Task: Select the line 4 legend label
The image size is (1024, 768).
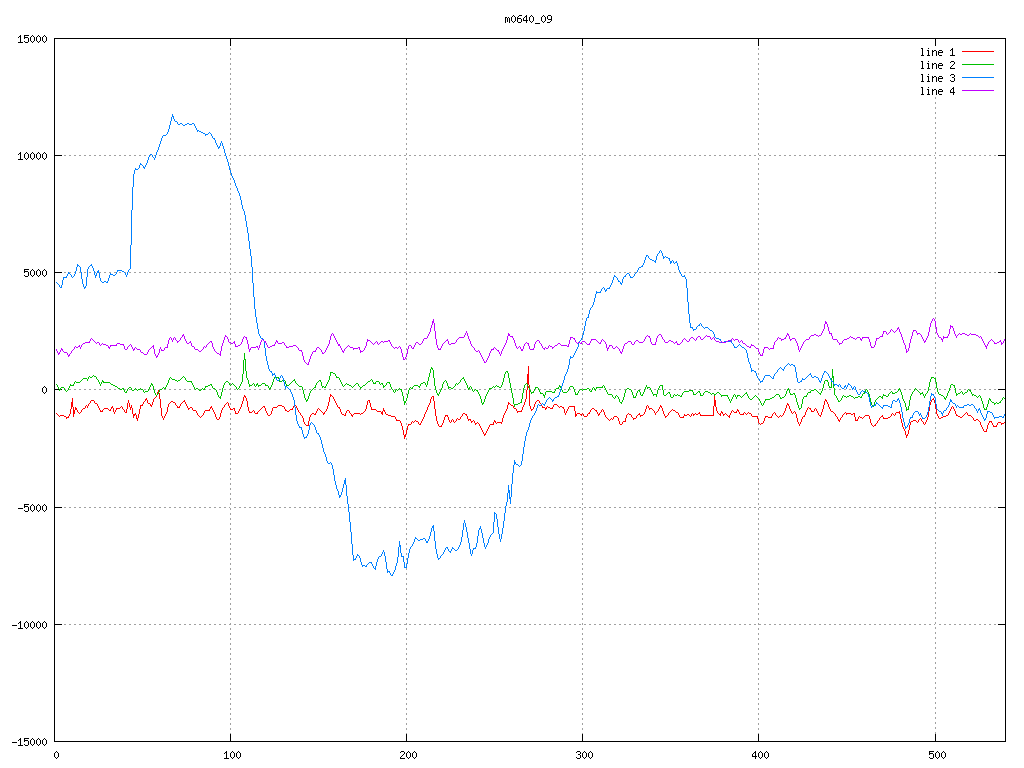Action: point(937,91)
